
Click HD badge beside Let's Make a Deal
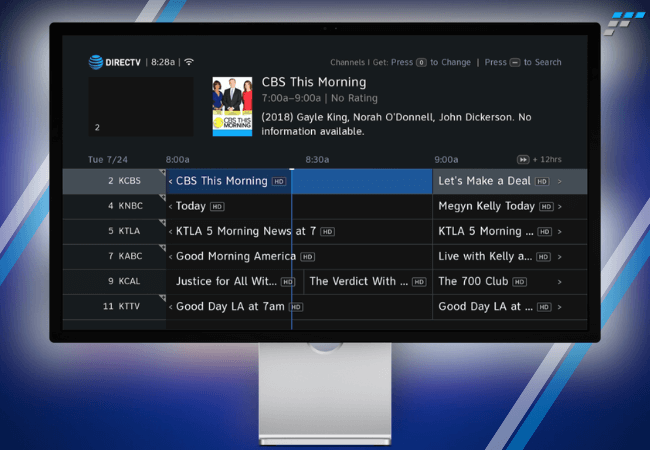(542, 181)
